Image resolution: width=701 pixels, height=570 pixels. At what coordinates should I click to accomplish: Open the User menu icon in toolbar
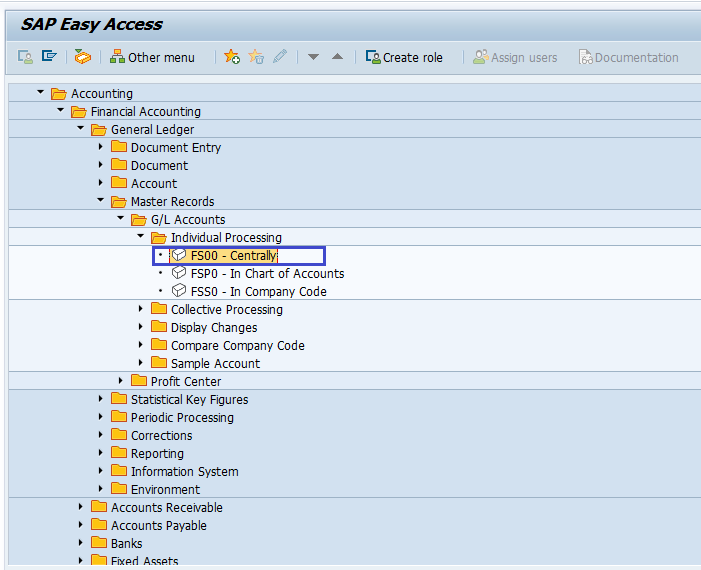25,57
